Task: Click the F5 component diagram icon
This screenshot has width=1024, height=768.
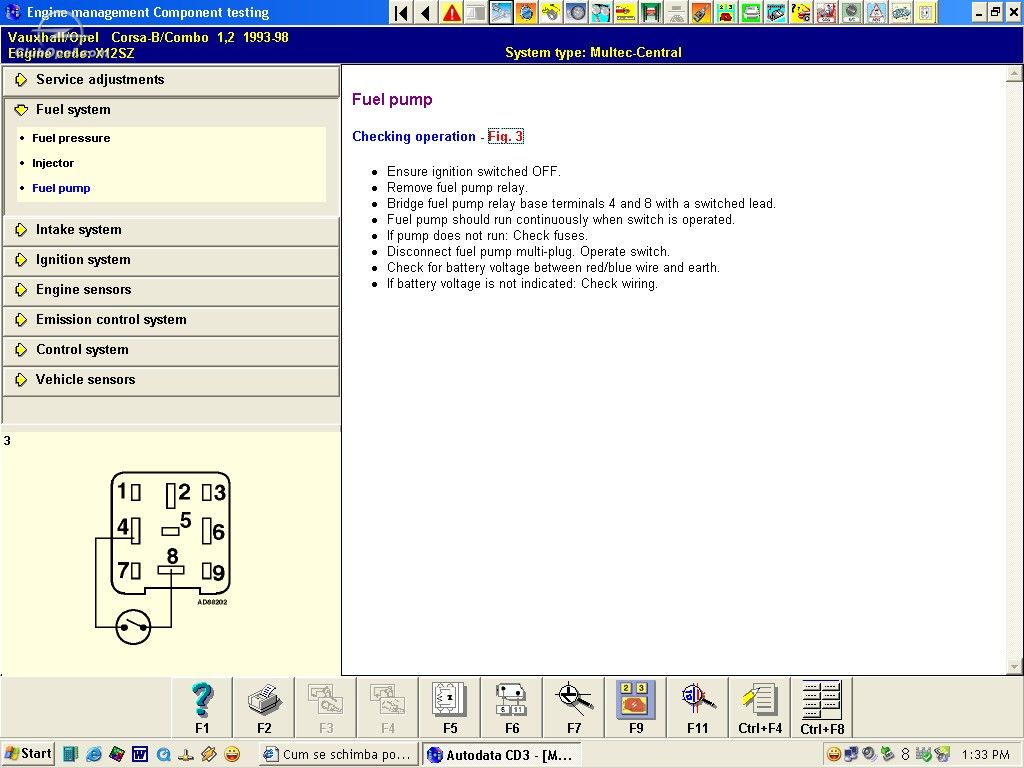Action: pos(450,707)
